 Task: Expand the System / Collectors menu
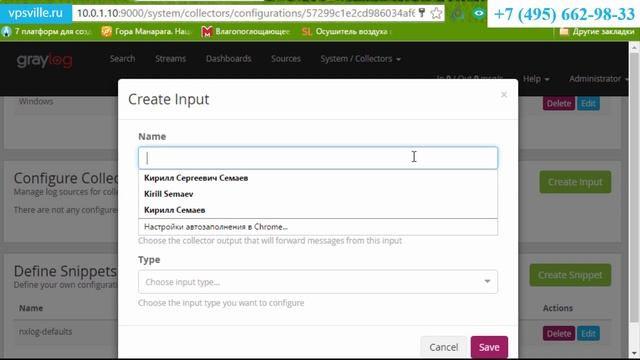click(360, 59)
